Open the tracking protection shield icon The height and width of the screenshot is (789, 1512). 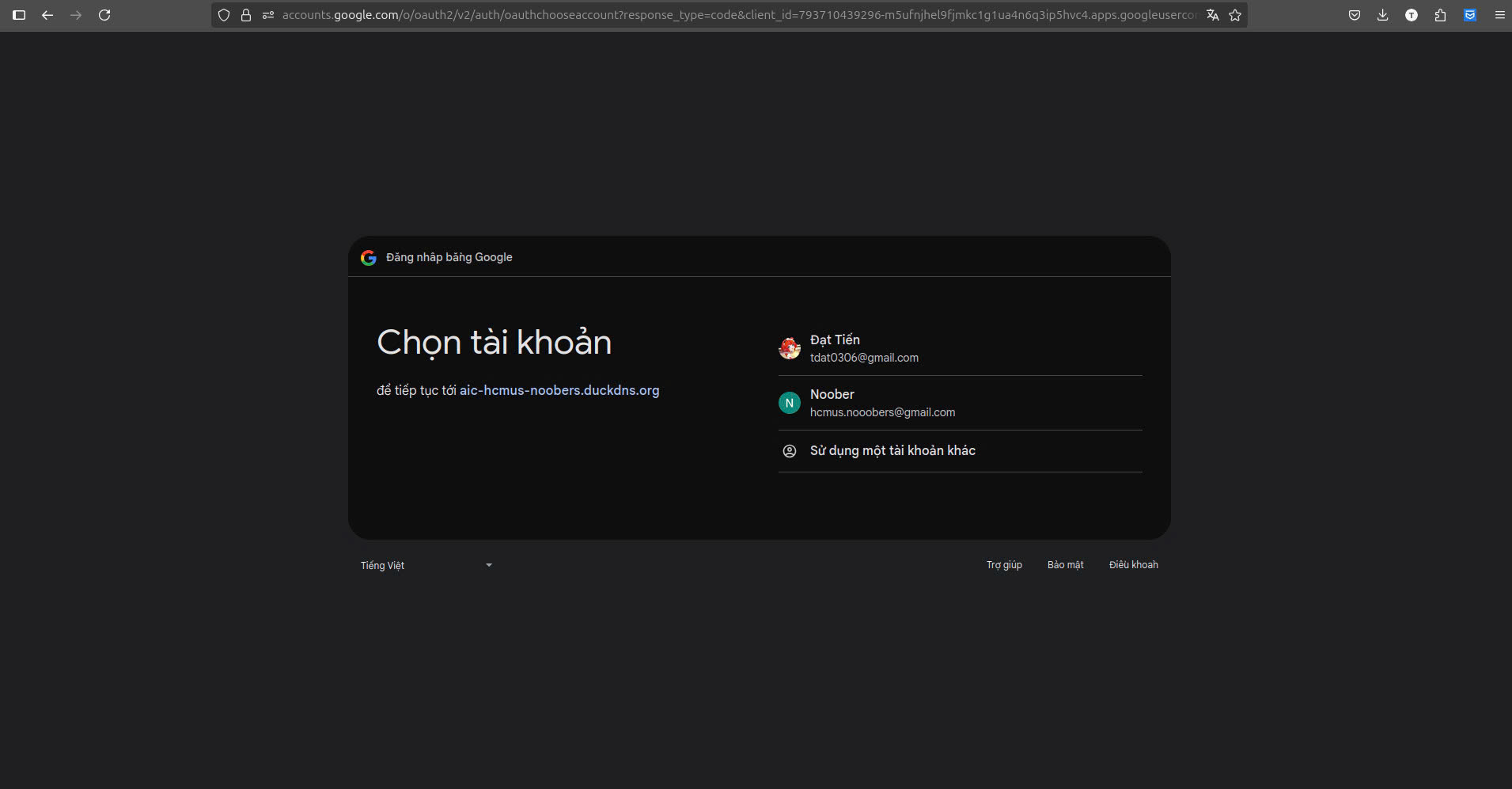point(224,15)
